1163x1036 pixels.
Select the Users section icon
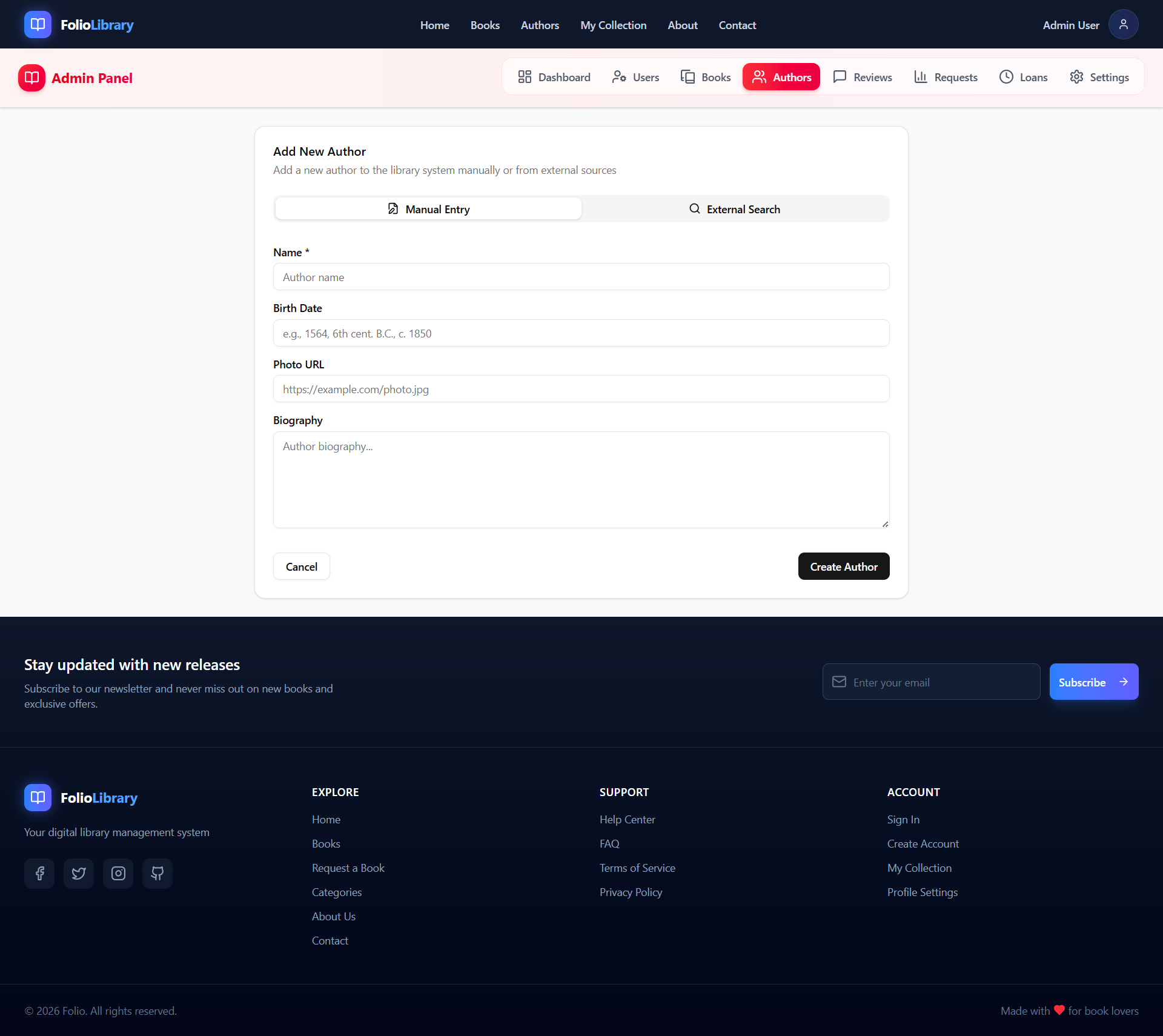click(620, 77)
